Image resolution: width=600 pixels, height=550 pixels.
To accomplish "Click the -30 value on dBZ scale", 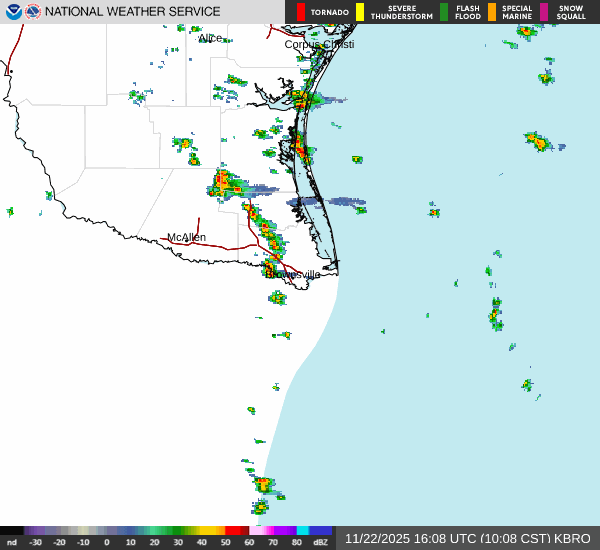I will (x=36, y=542).
